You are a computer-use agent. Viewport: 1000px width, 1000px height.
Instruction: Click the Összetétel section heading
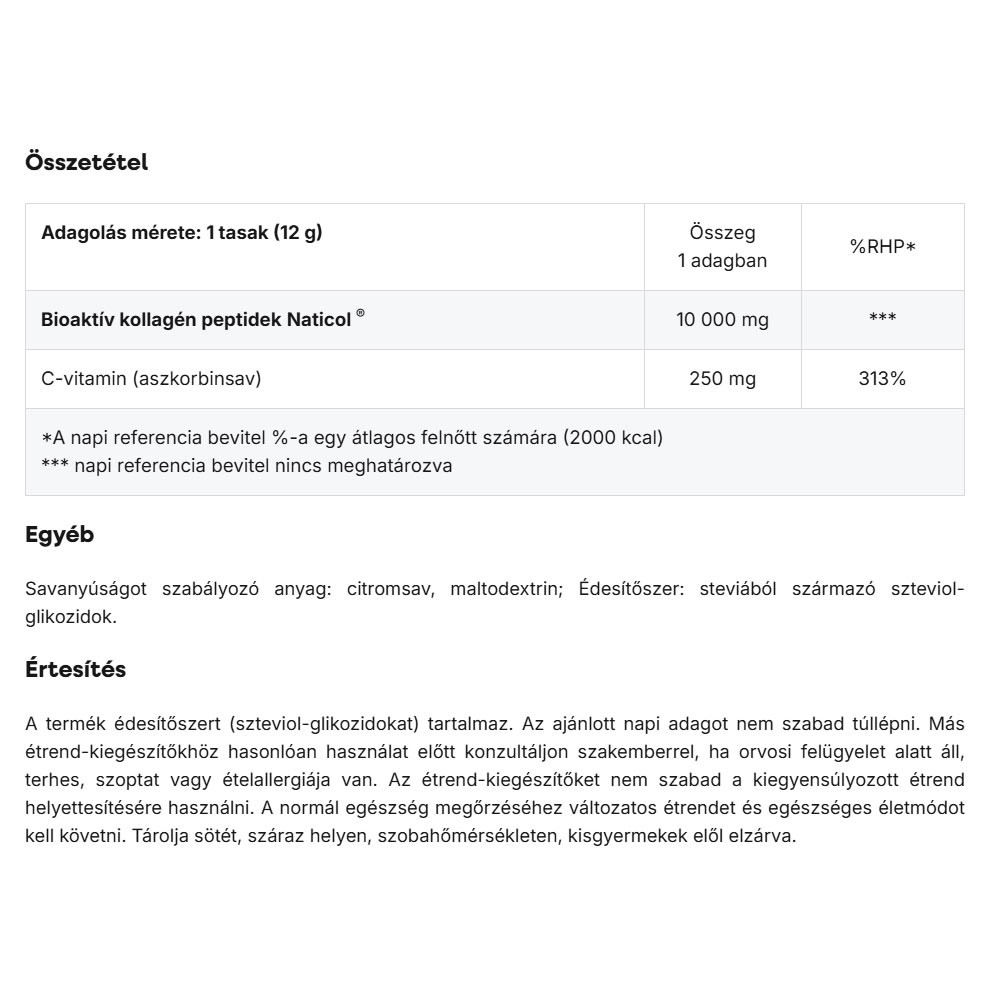(x=86, y=162)
